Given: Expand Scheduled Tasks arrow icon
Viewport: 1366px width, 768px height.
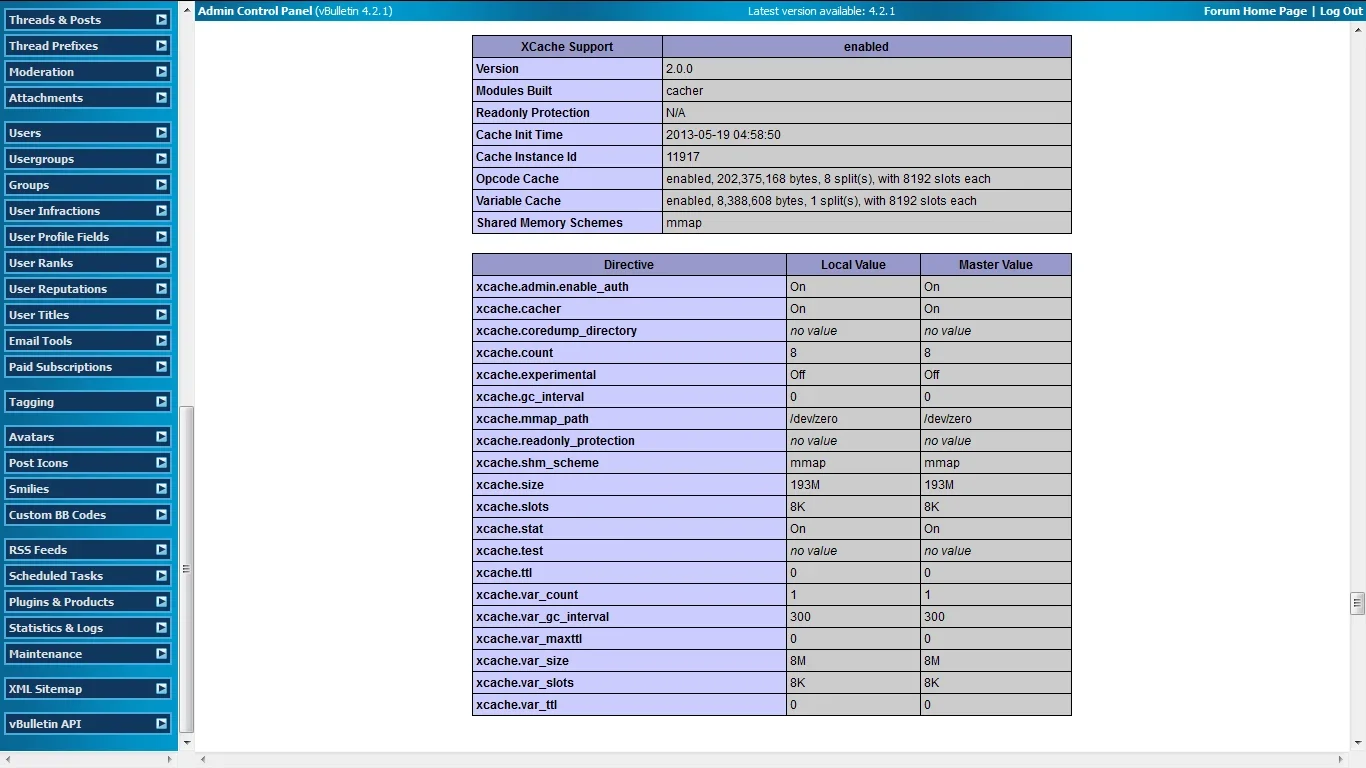Looking at the screenshot, I should (x=161, y=576).
